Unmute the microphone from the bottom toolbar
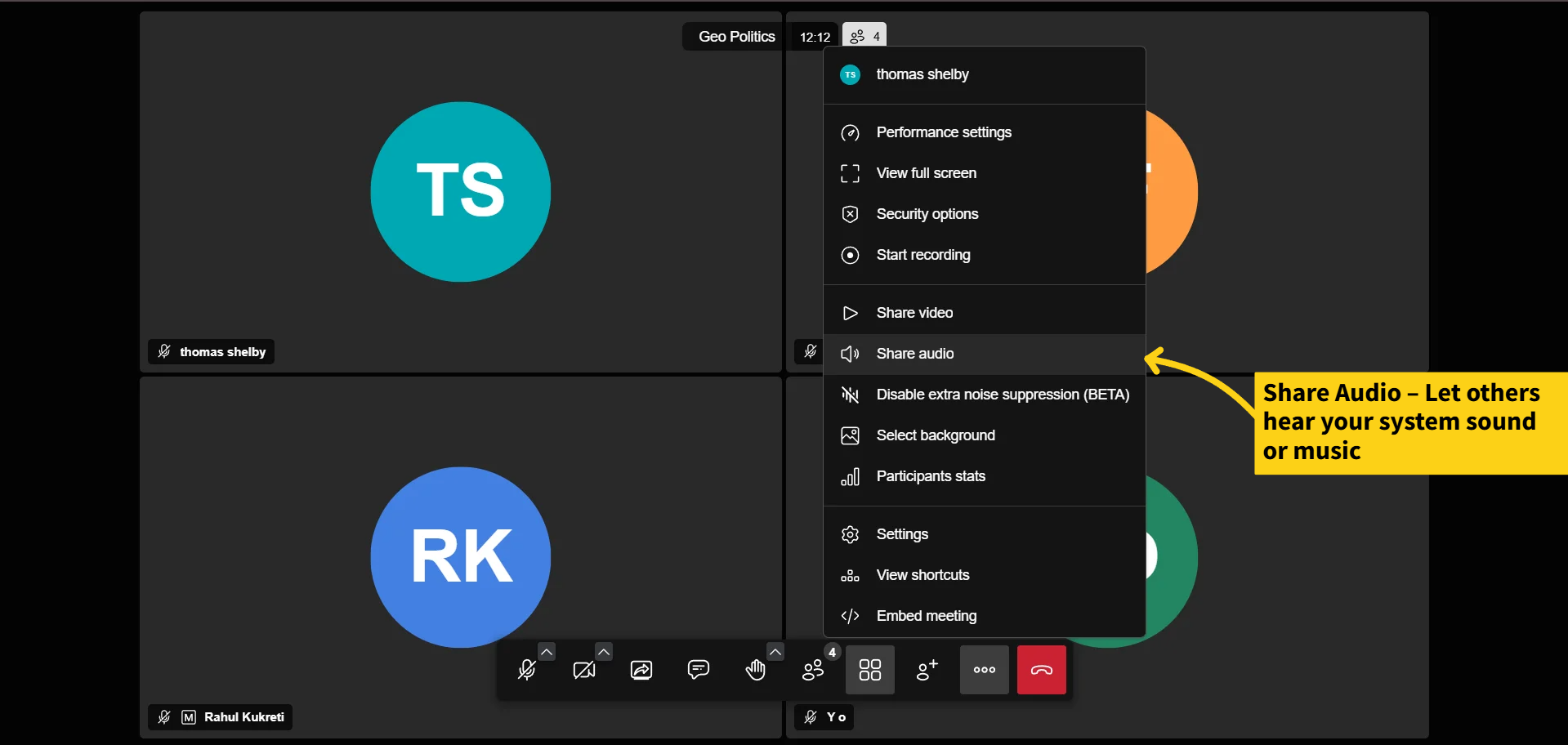This screenshot has height=745, width=1568. tap(525, 670)
